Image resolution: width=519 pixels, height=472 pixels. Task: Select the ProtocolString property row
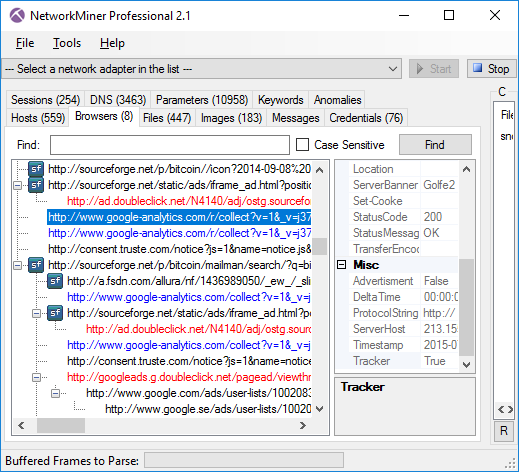403,313
